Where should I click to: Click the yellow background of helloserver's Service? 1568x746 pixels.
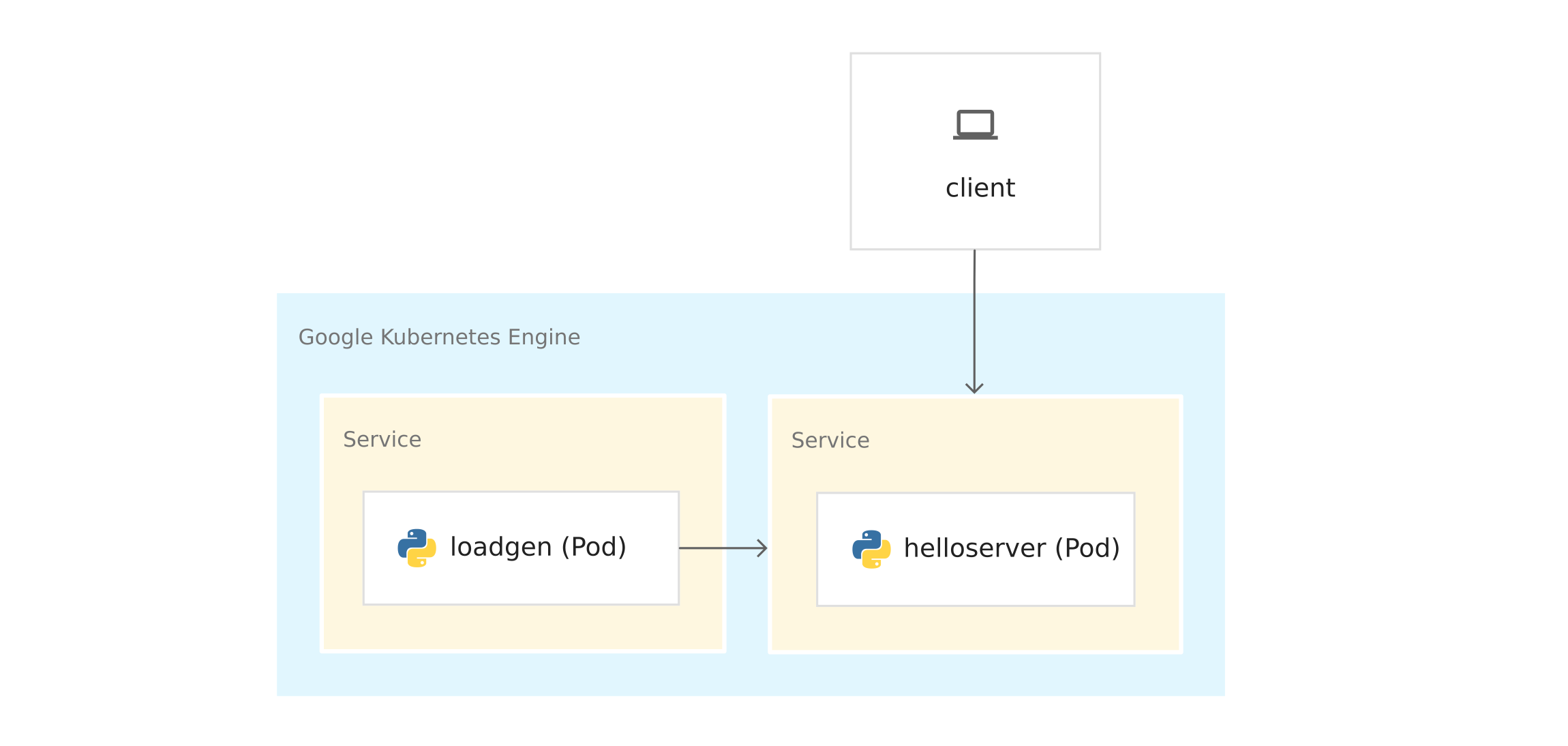[x=975, y=629]
